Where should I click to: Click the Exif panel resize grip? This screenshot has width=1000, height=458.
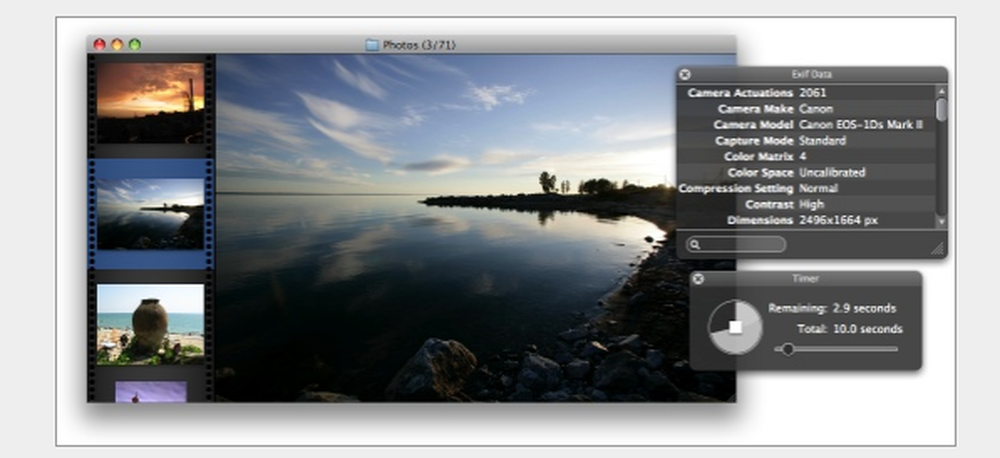point(938,249)
